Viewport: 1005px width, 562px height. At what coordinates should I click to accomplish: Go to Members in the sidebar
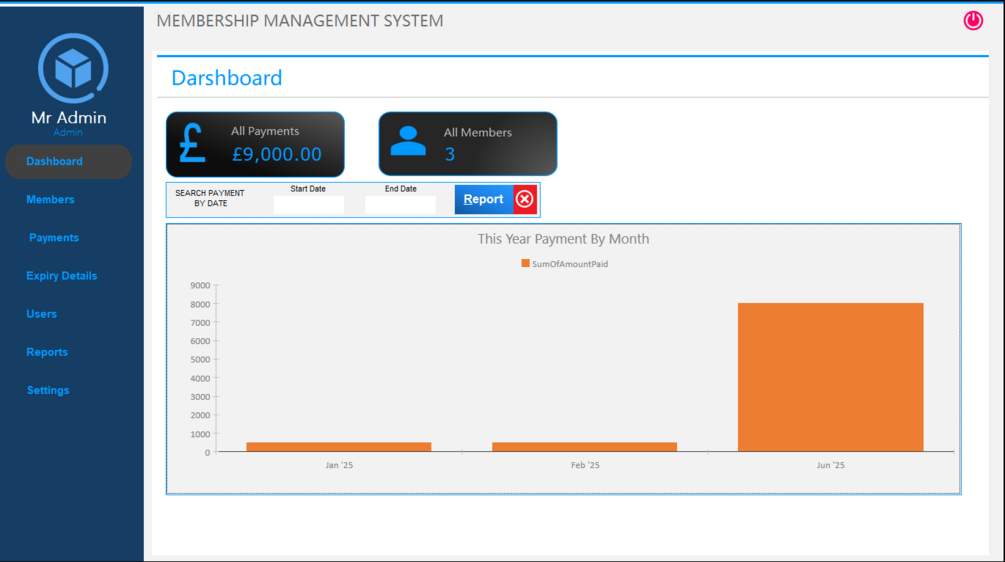coord(50,199)
